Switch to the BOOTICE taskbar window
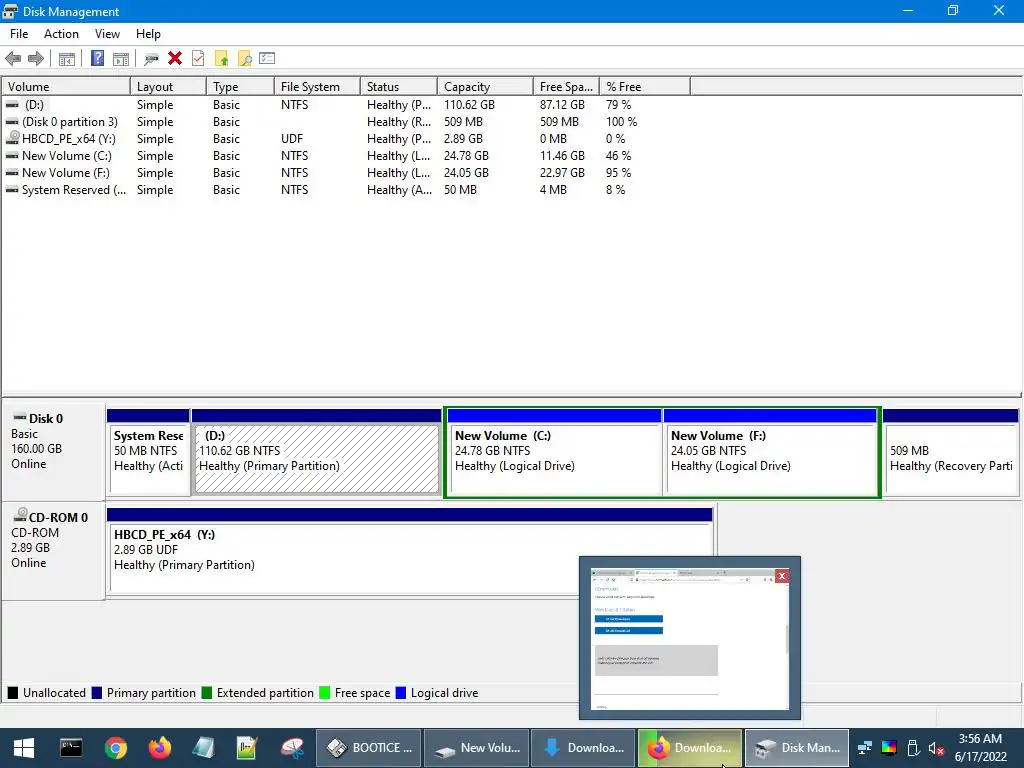Viewport: 1024px width, 768px height. pyautogui.click(x=369, y=748)
